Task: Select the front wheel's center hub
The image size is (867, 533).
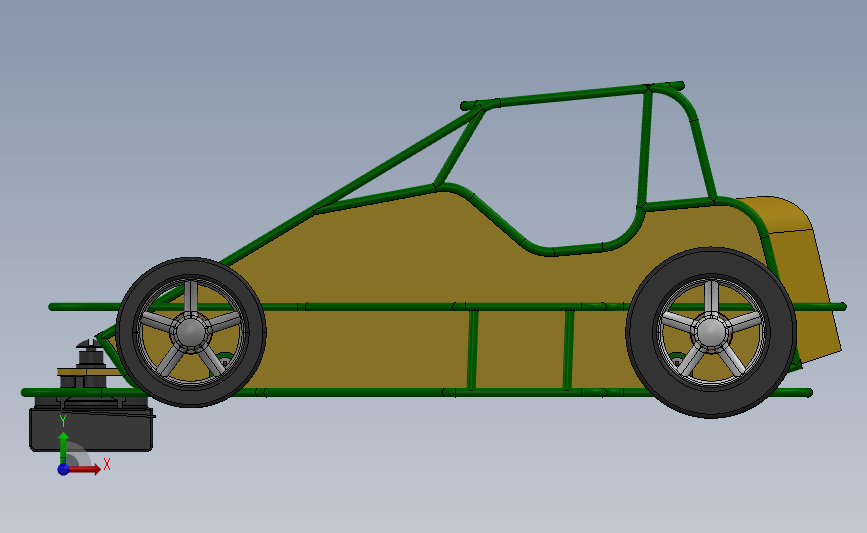Action: click(191, 332)
